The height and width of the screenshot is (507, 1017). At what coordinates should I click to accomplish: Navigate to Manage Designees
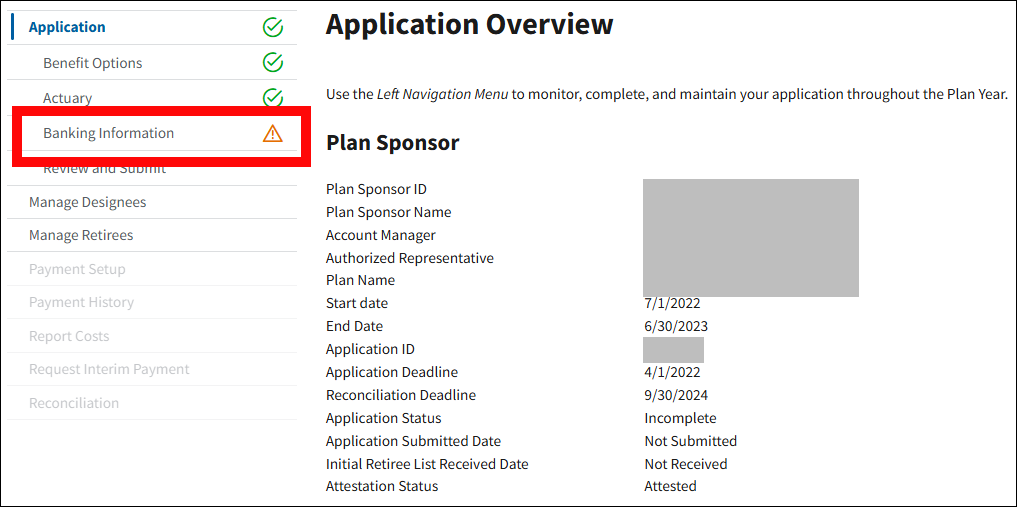(x=87, y=202)
